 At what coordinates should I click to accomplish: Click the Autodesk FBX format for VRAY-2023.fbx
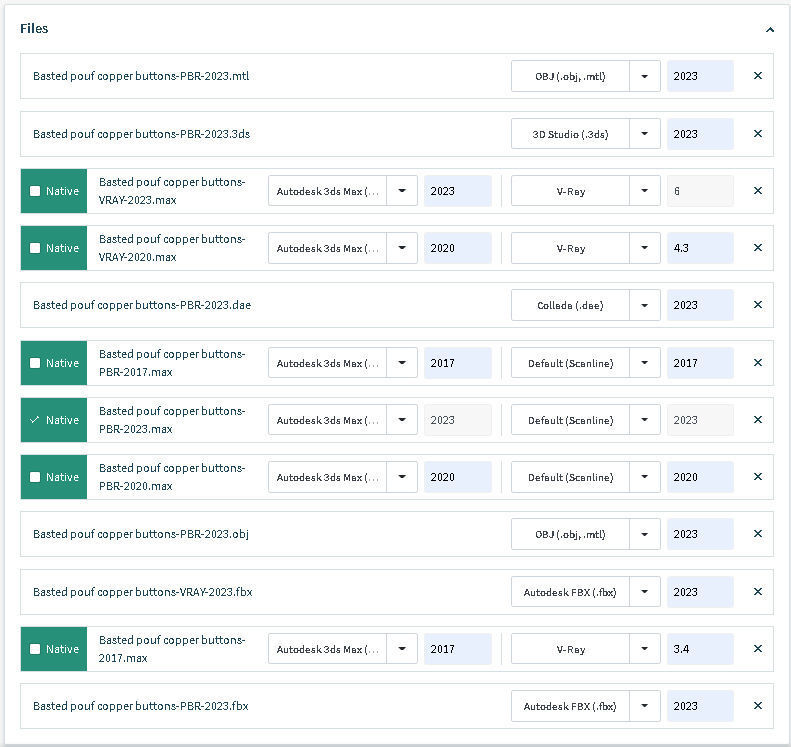(x=572, y=592)
